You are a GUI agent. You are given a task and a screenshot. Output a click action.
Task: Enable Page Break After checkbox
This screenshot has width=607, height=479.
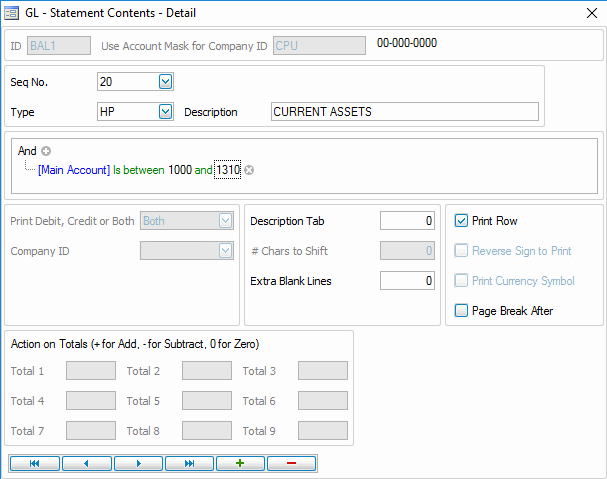point(461,311)
